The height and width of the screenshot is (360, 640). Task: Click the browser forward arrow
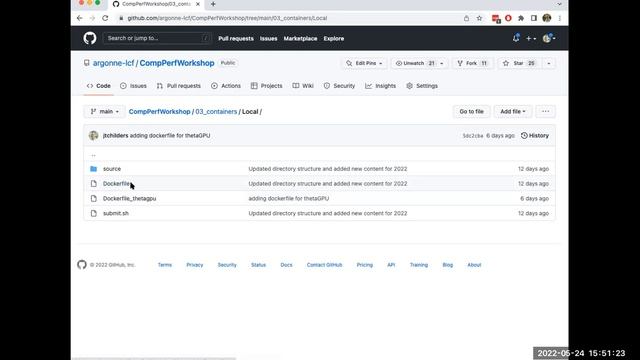pyautogui.click(x=92, y=18)
